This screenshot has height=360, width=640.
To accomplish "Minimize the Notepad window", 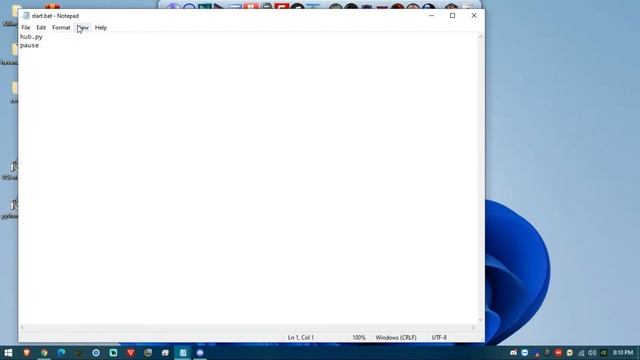I will point(431,16).
